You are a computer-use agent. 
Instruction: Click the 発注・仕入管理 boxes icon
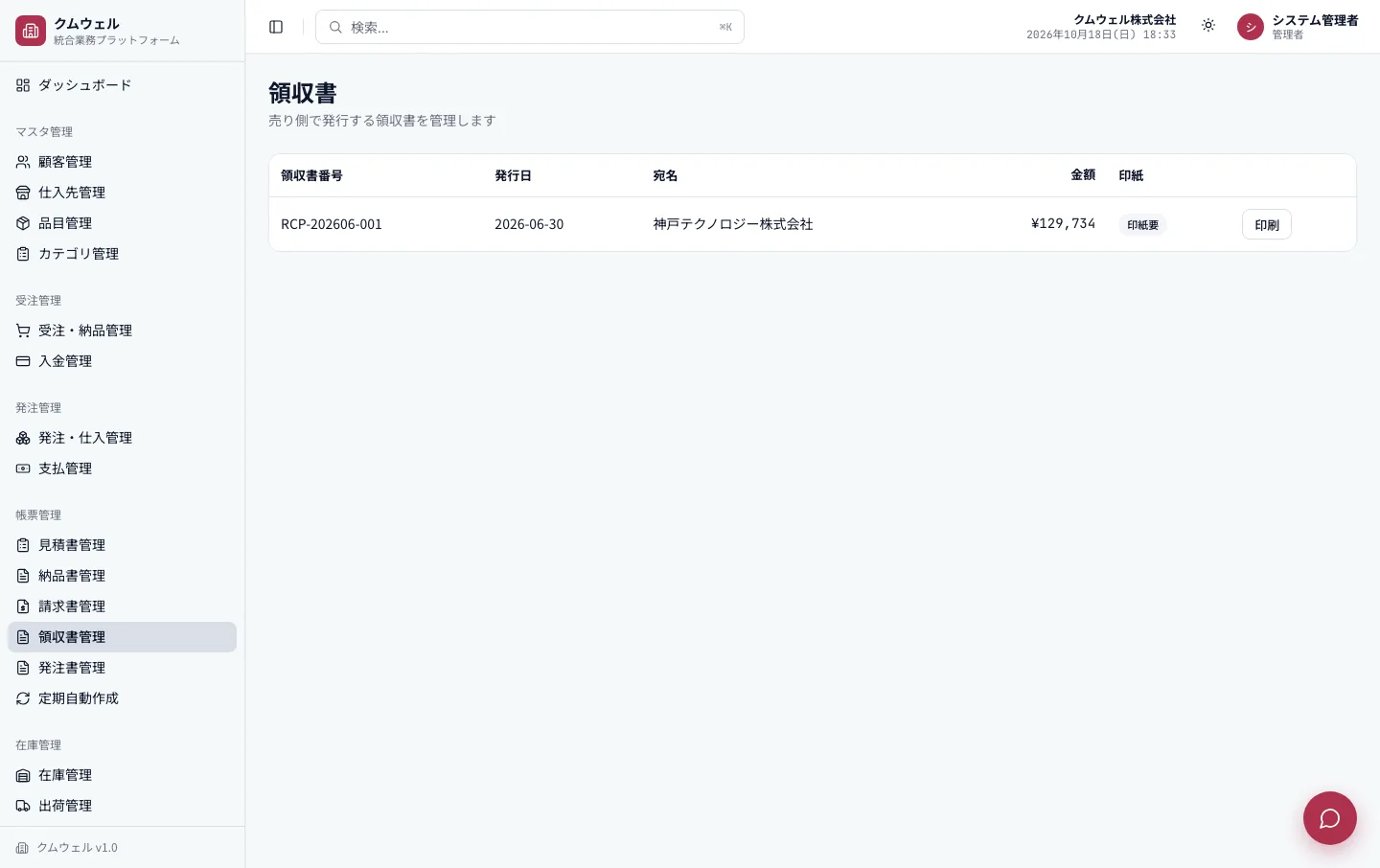point(23,438)
